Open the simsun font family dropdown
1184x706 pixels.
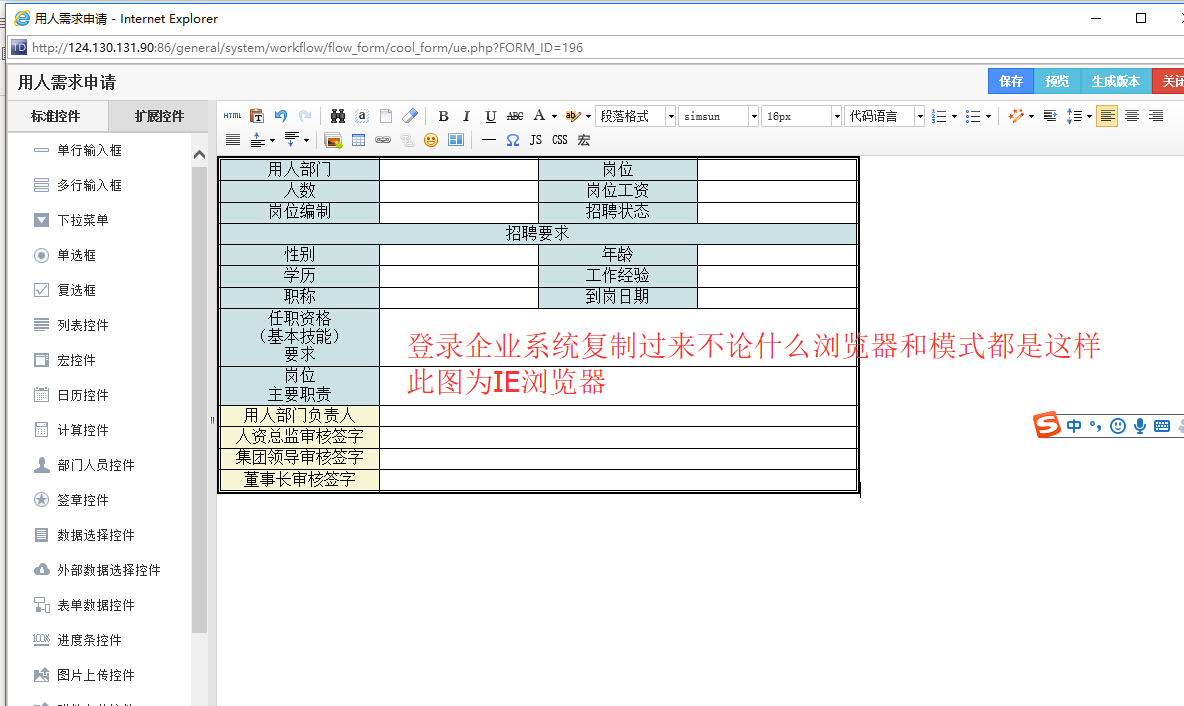coord(719,116)
